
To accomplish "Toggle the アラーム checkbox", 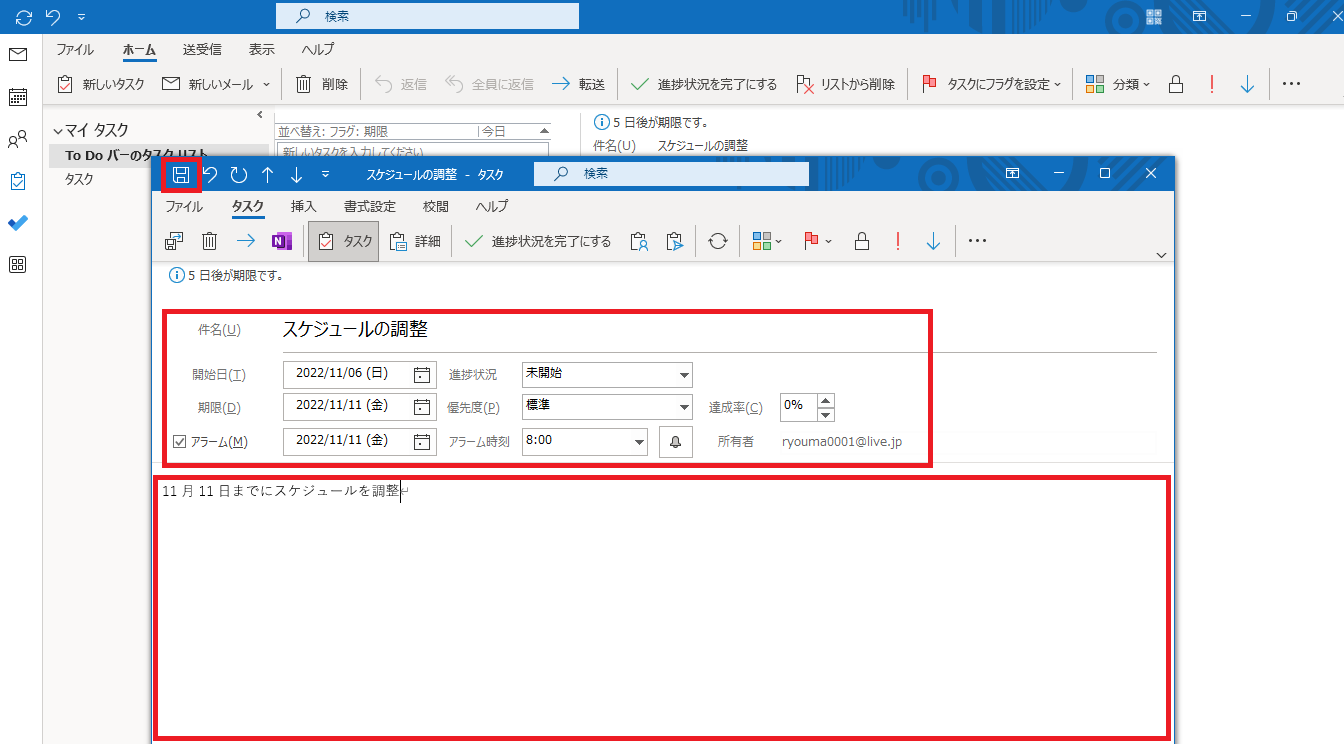I will pos(180,441).
